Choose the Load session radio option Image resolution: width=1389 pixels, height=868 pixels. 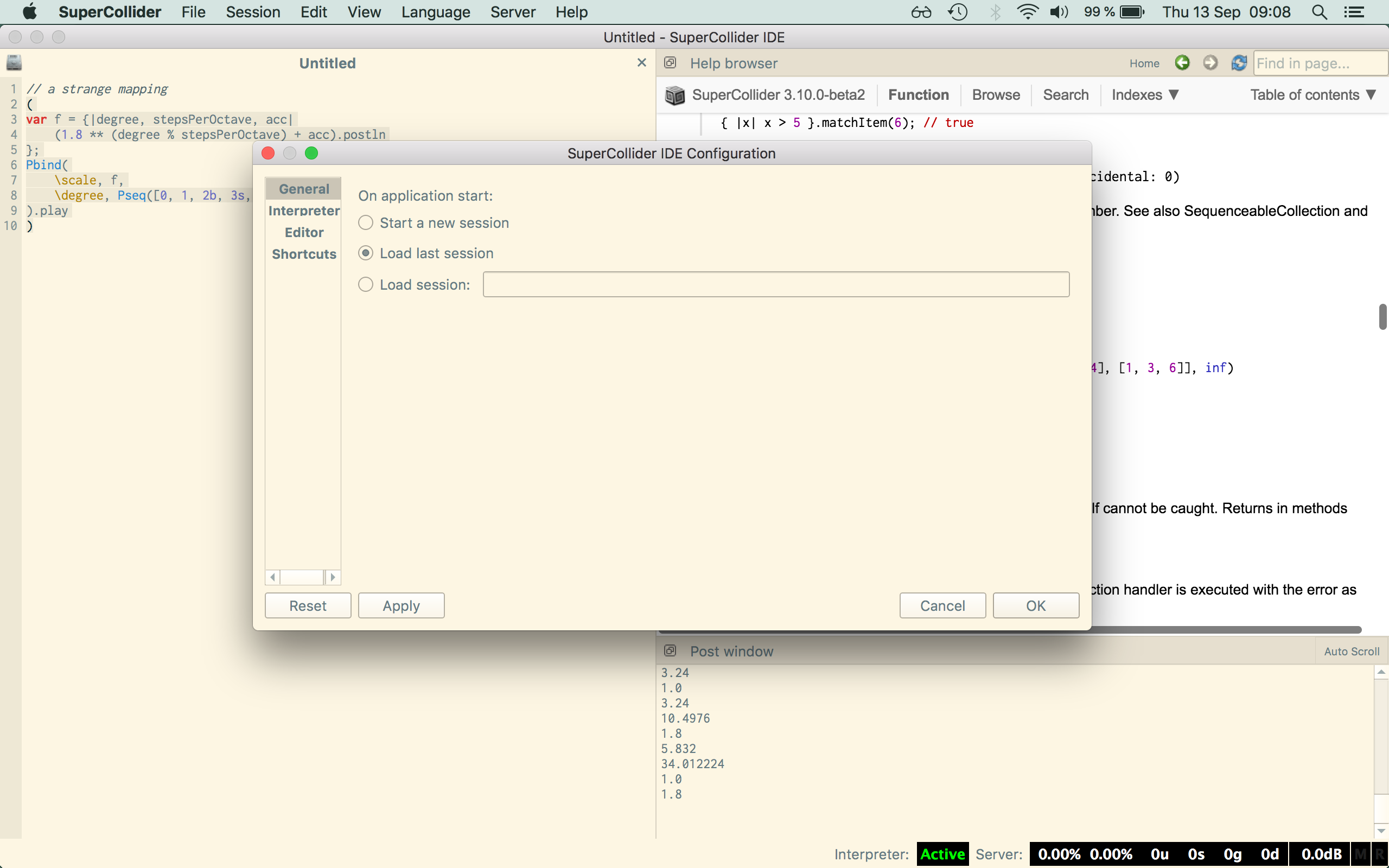(x=366, y=284)
